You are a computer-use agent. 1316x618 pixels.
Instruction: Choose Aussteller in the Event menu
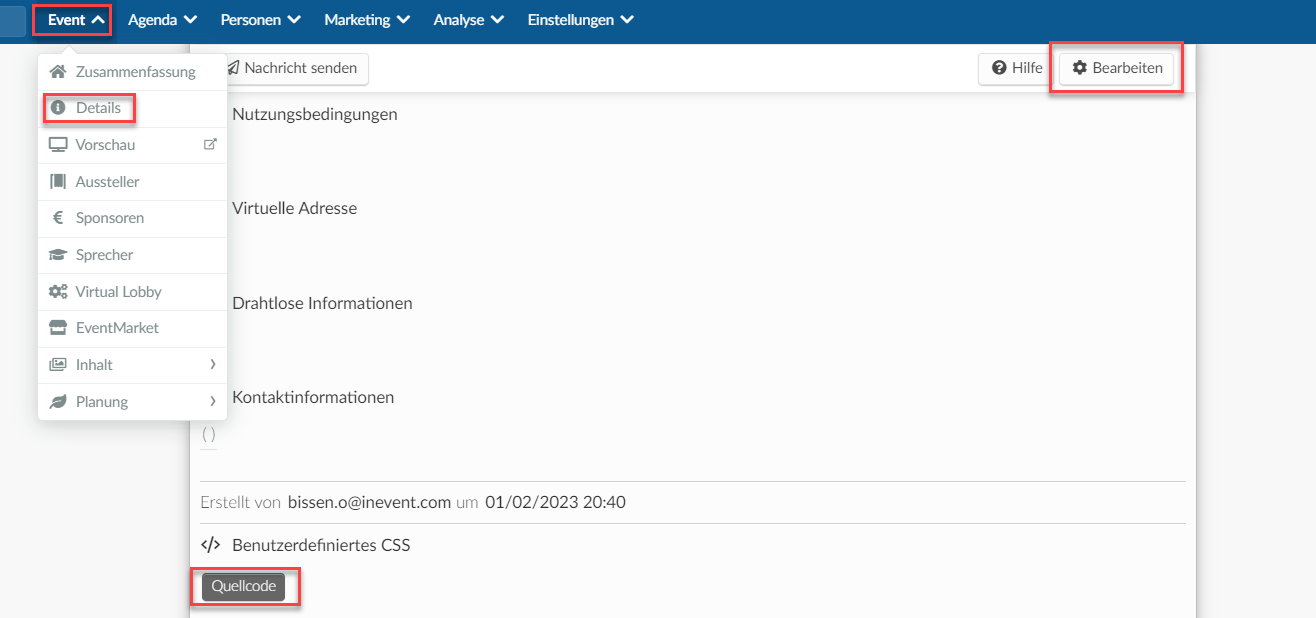tap(132, 182)
